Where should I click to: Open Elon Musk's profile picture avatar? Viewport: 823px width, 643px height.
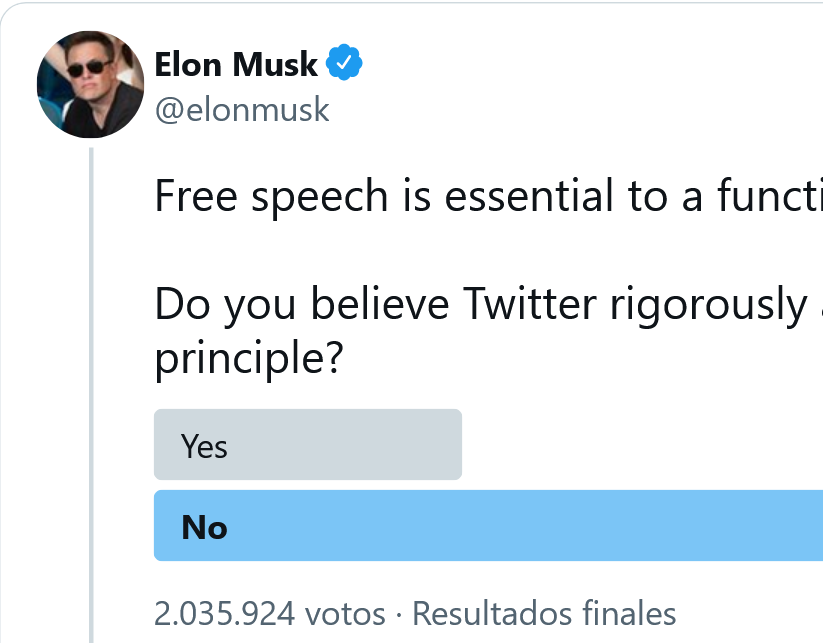point(90,85)
